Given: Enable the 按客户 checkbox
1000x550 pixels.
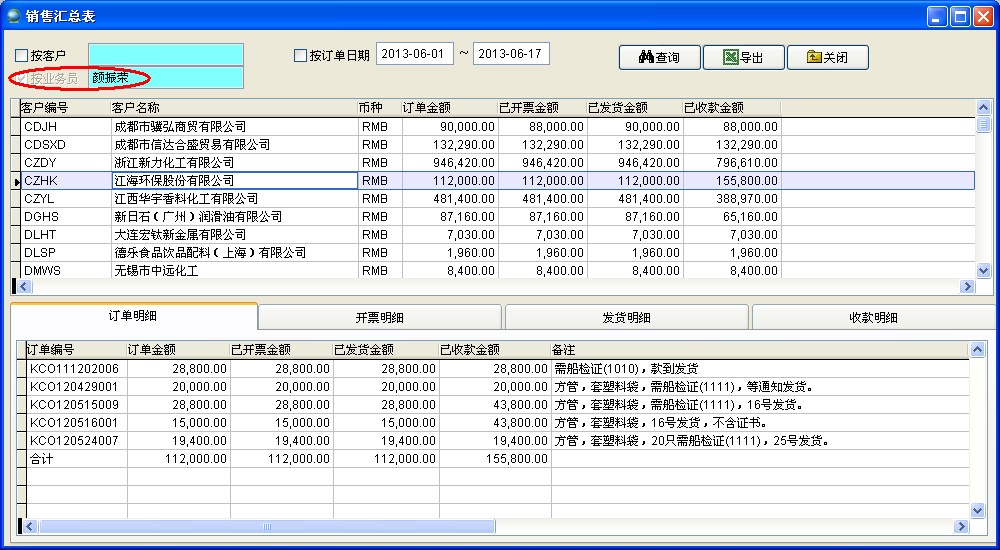Looking at the screenshot, I should click(22, 55).
